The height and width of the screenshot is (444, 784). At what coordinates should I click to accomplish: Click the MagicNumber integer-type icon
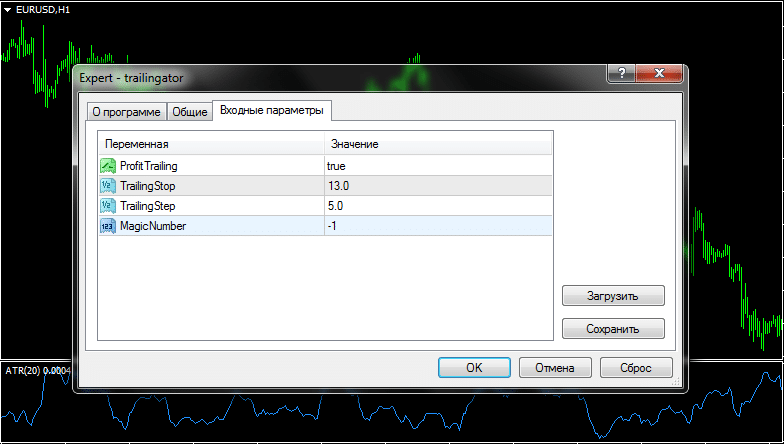coord(108,226)
